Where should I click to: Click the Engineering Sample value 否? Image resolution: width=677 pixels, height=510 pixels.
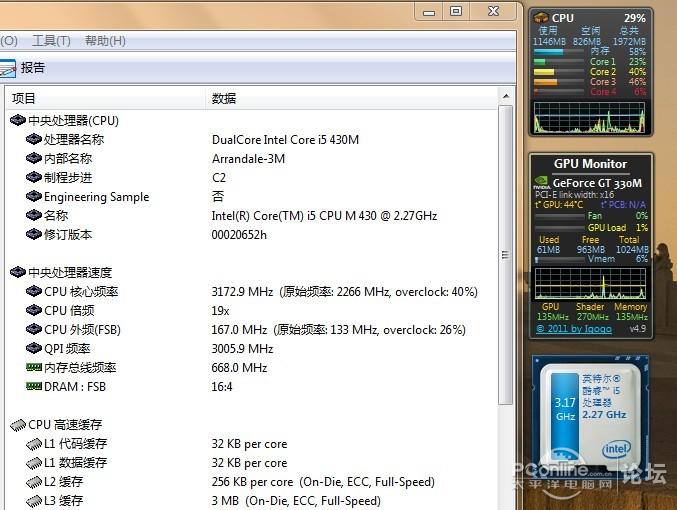[218, 196]
